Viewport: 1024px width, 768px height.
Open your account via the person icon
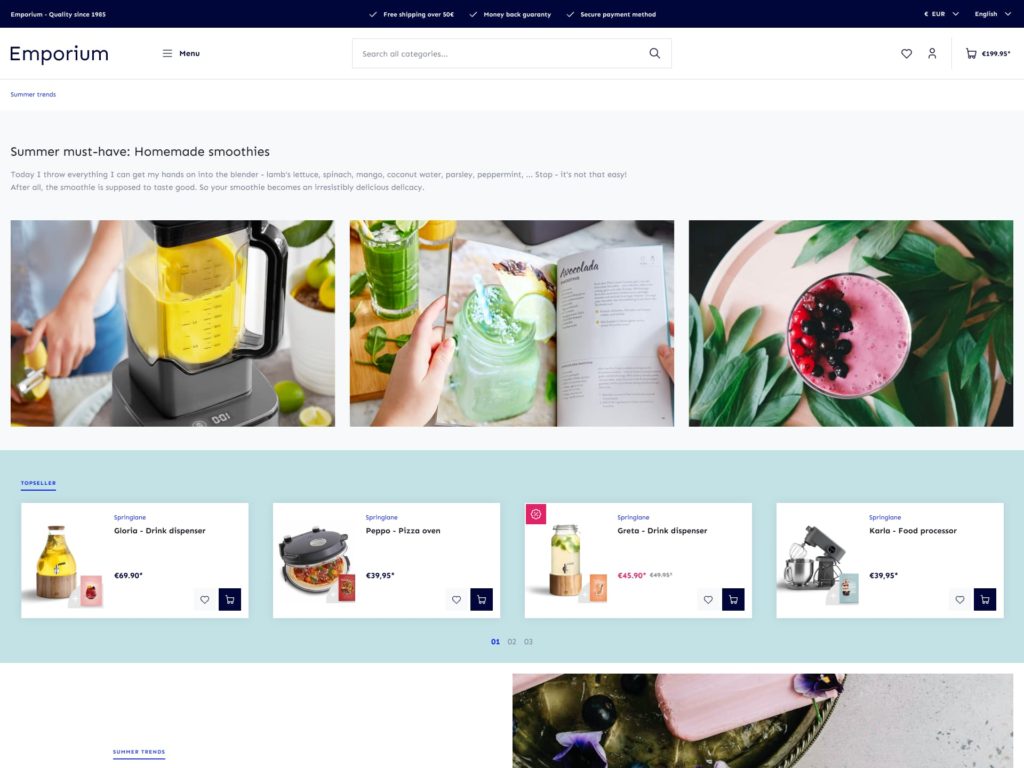[x=932, y=53]
